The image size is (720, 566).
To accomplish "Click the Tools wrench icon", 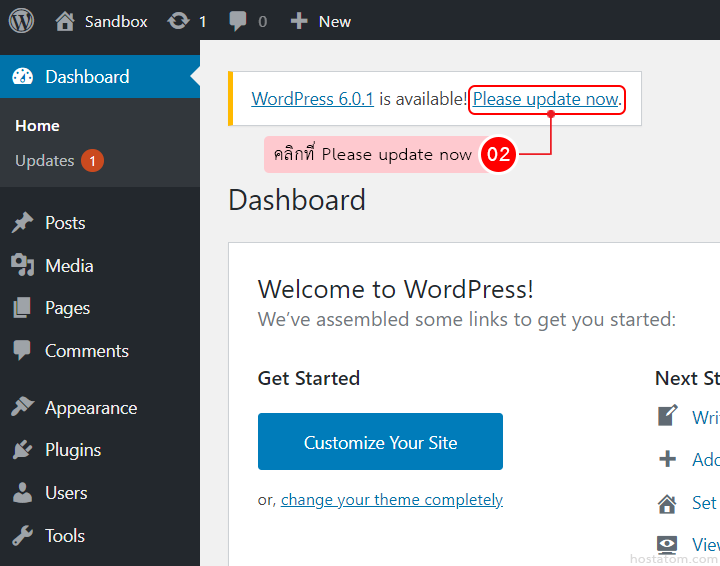I will [x=22, y=535].
